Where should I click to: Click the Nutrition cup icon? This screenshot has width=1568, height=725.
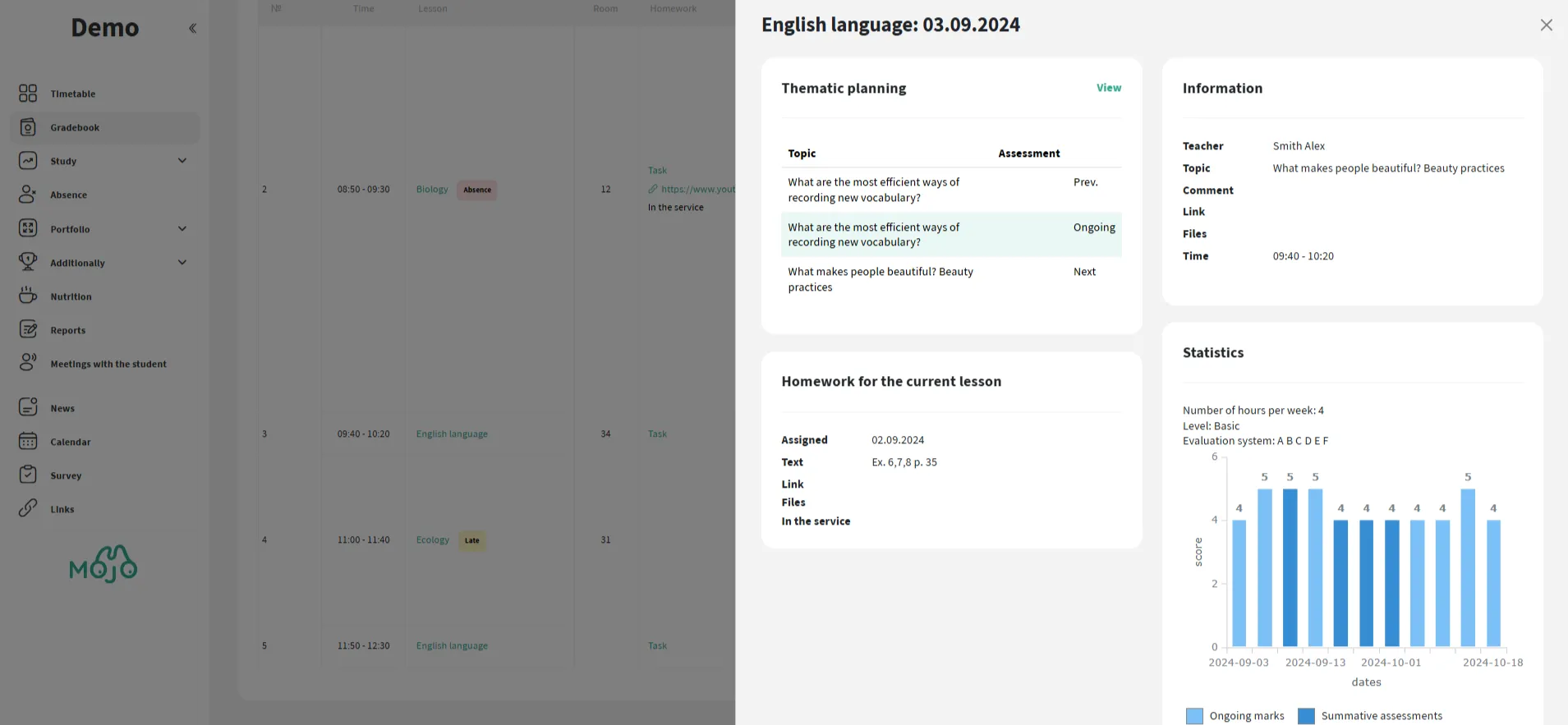[28, 296]
